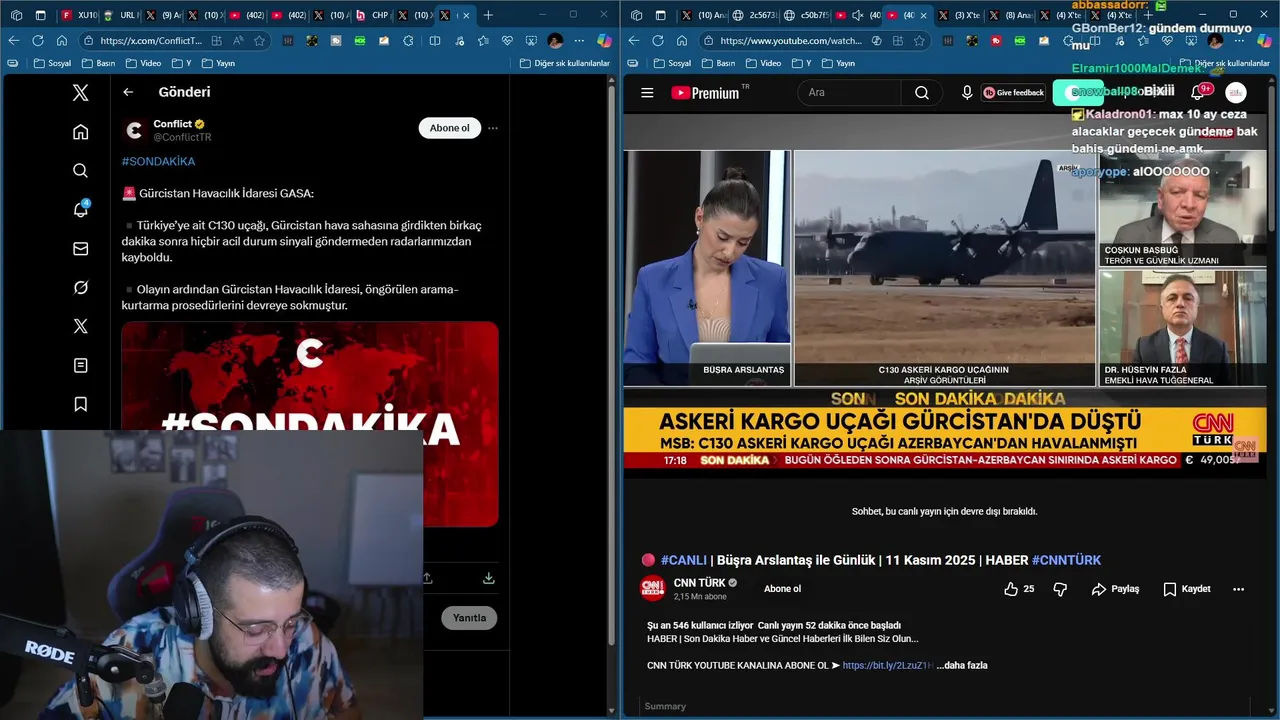1280x720 pixels.
Task: Open CNN TÜRK channel avatar
Action: 653,589
